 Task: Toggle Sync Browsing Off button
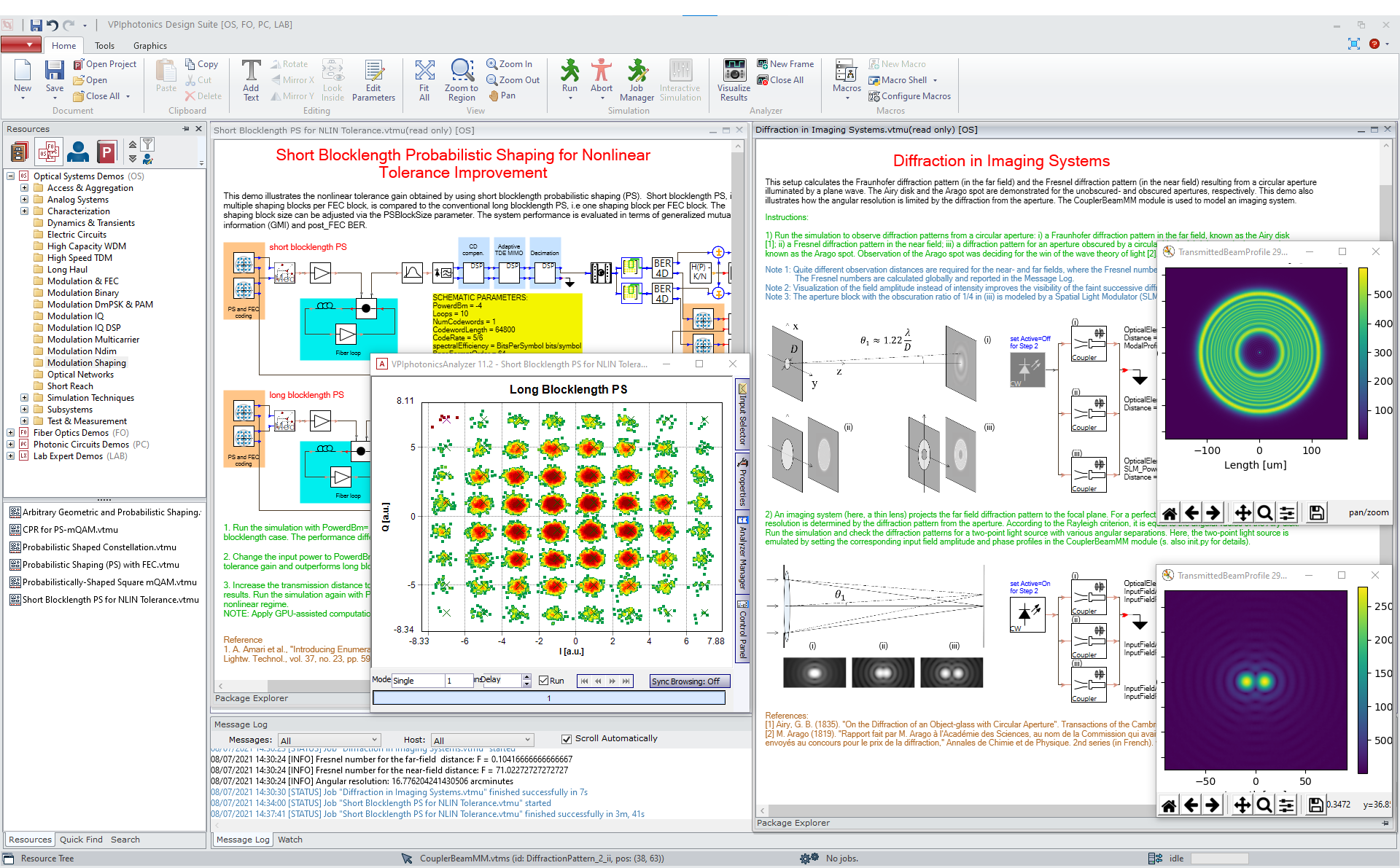pyautogui.click(x=689, y=681)
